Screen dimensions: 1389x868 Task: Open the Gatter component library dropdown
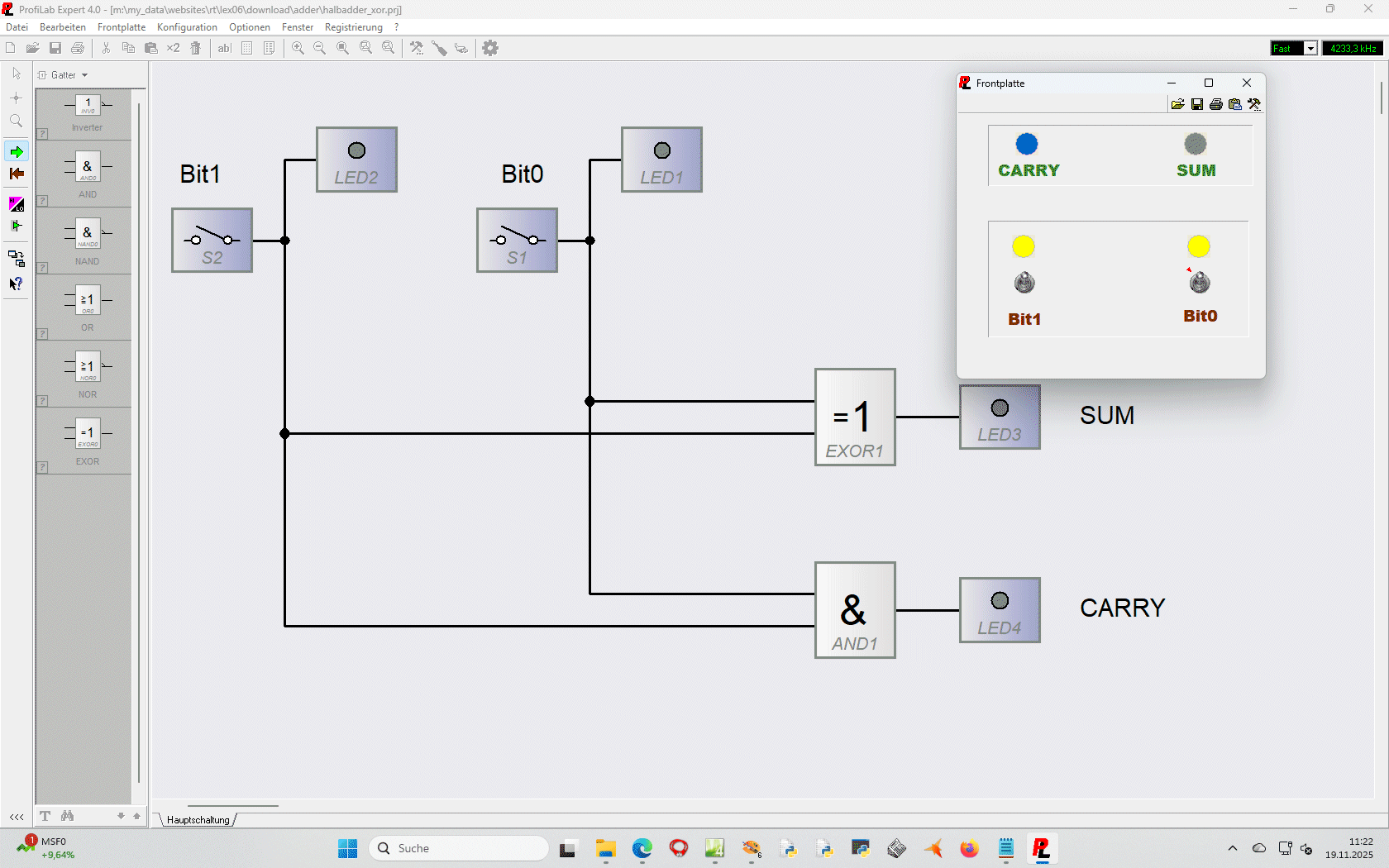coord(84,75)
